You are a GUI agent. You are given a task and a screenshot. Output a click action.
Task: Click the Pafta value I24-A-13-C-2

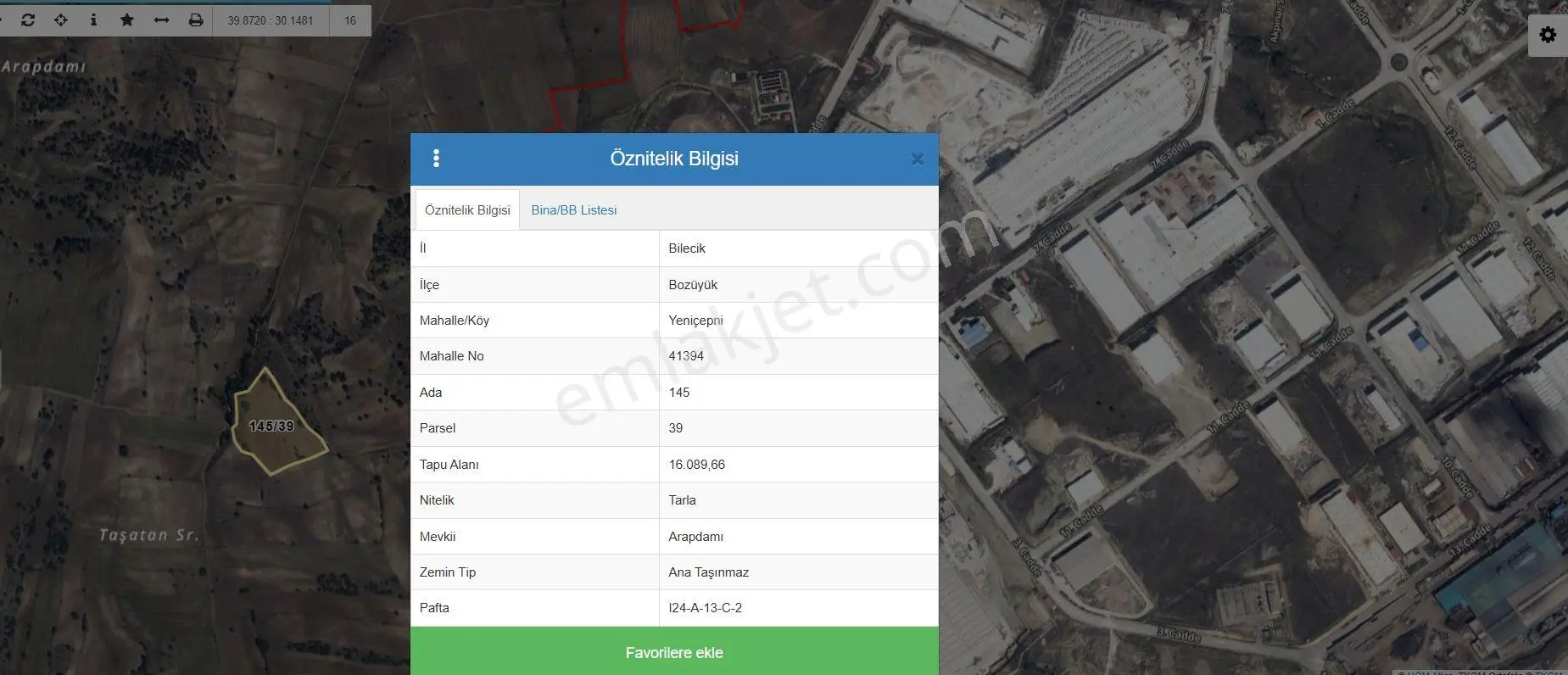coord(706,608)
